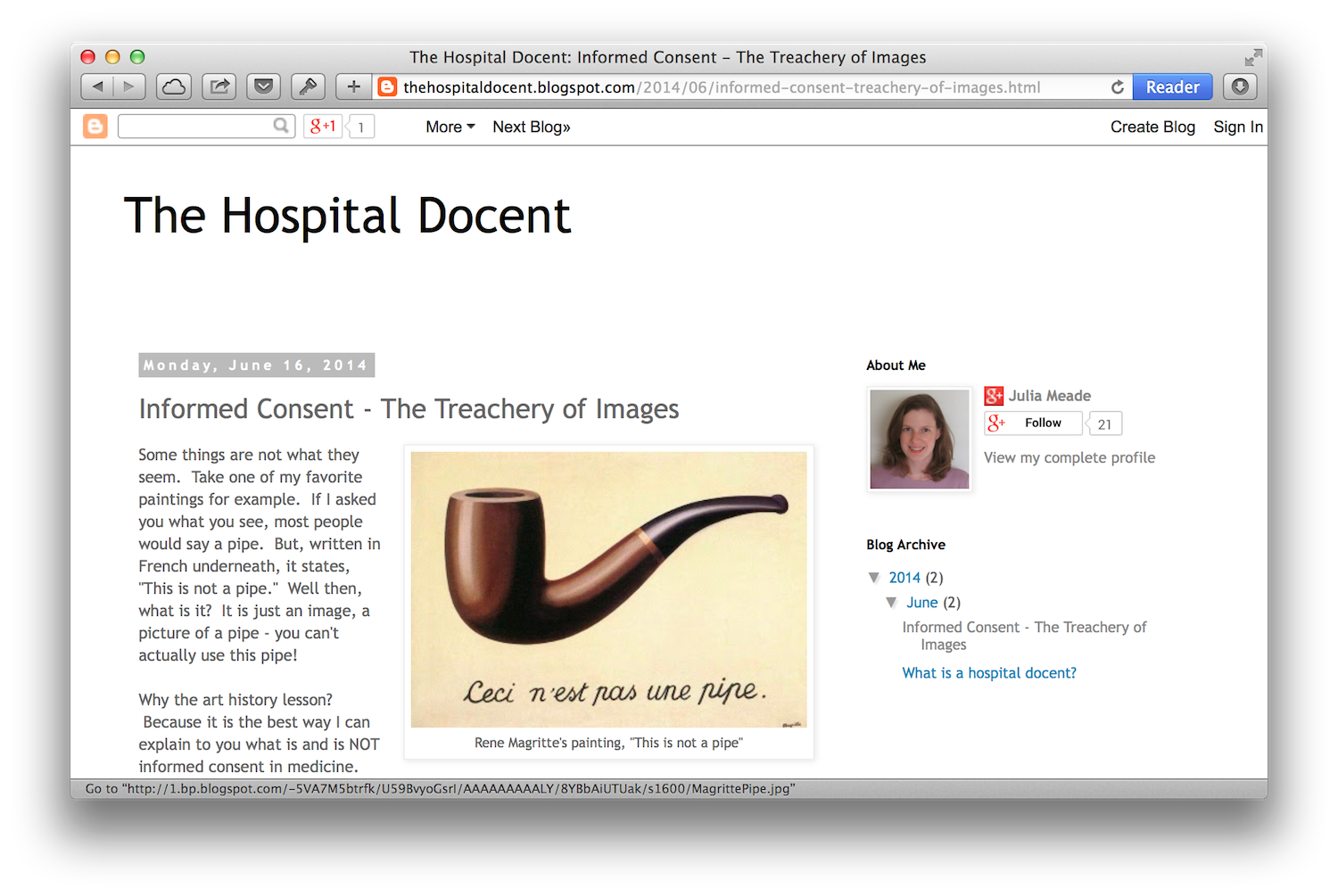This screenshot has width=1338, height=896.
Task: Zoom the Safari window with green button
Action: pos(137,57)
